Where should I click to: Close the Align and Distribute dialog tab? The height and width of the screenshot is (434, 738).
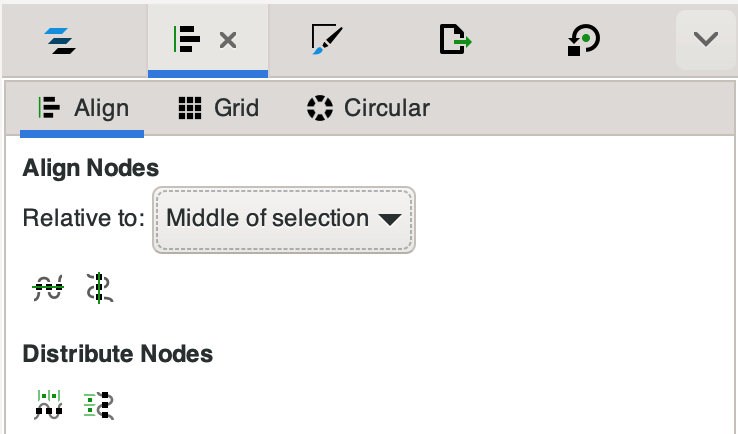tap(228, 41)
